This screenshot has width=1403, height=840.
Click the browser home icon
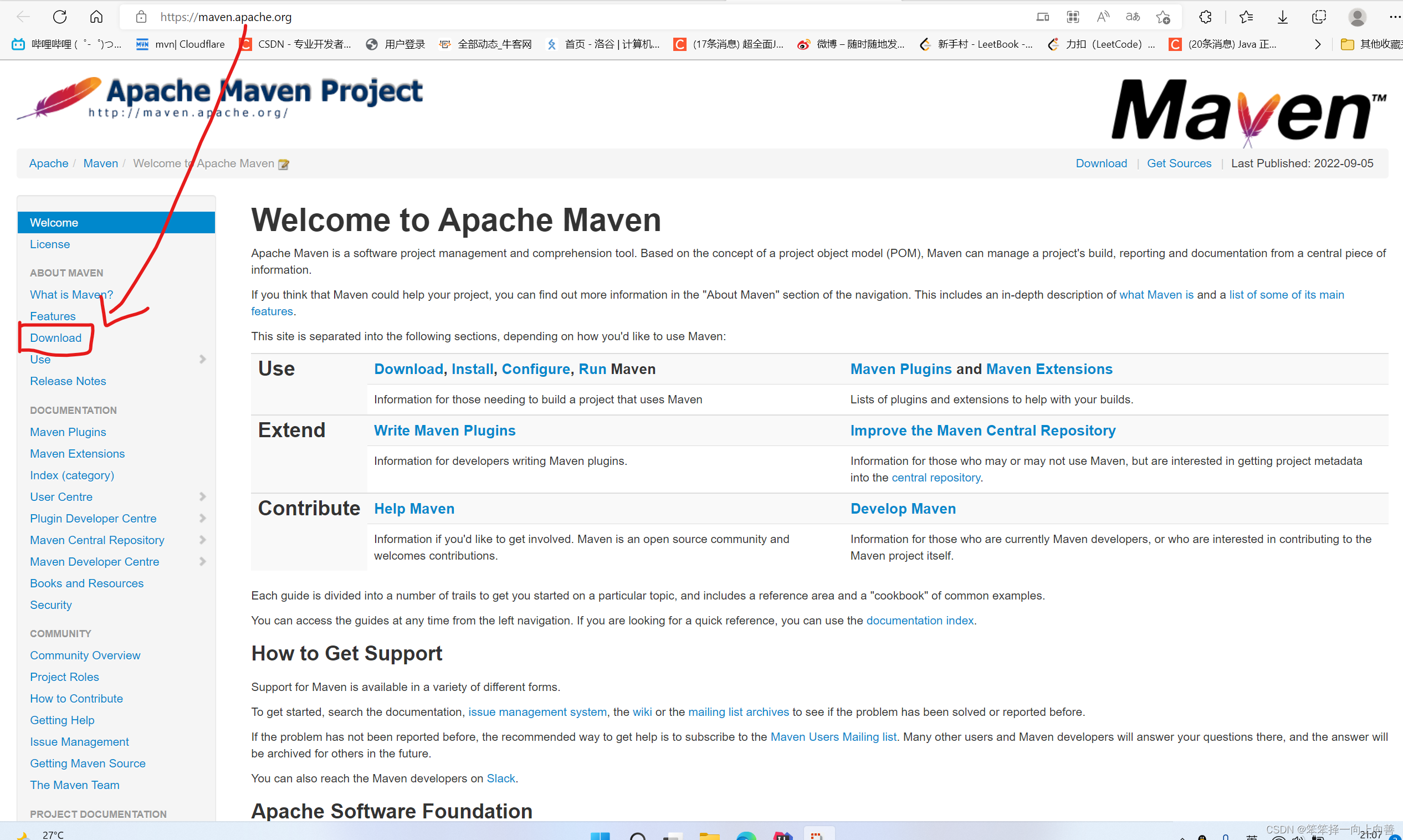pyautogui.click(x=96, y=17)
